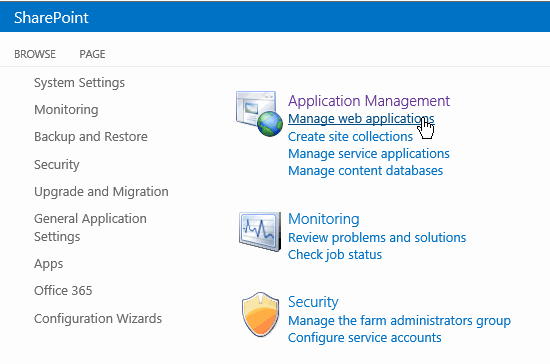Open Manage content databases link
The height and width of the screenshot is (364, 550).
(365, 171)
